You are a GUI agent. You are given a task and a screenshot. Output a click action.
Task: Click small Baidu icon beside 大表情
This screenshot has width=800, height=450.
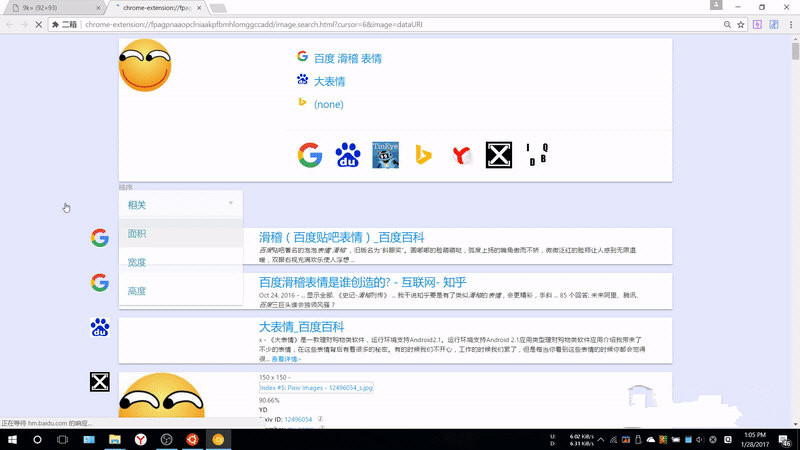coord(303,79)
